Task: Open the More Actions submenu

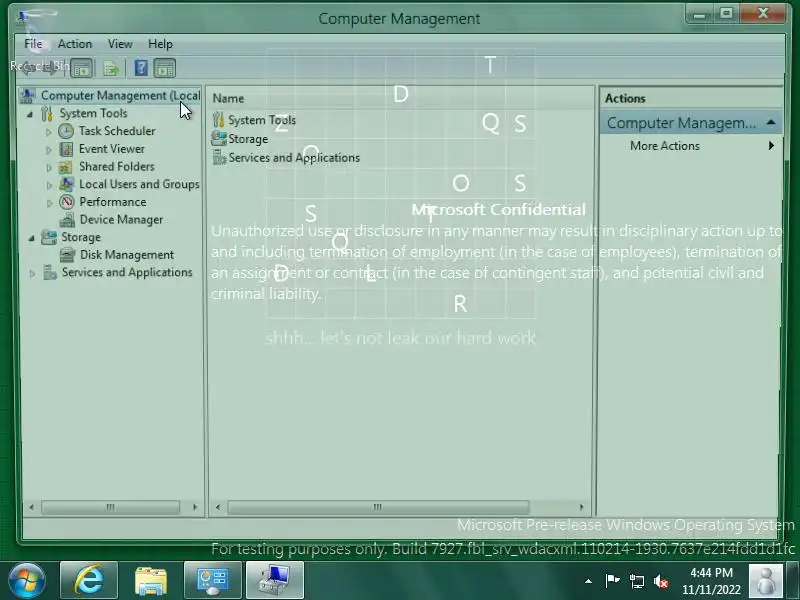Action: point(691,146)
